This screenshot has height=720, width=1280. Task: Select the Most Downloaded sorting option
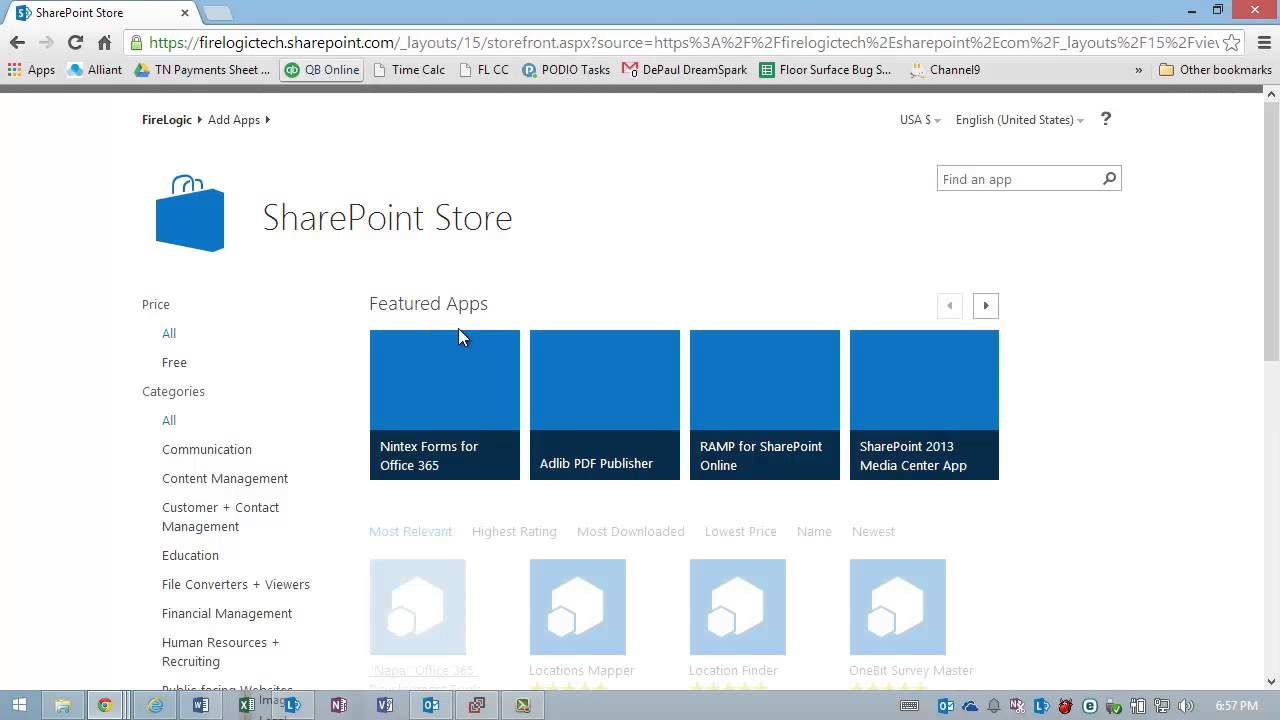630,531
